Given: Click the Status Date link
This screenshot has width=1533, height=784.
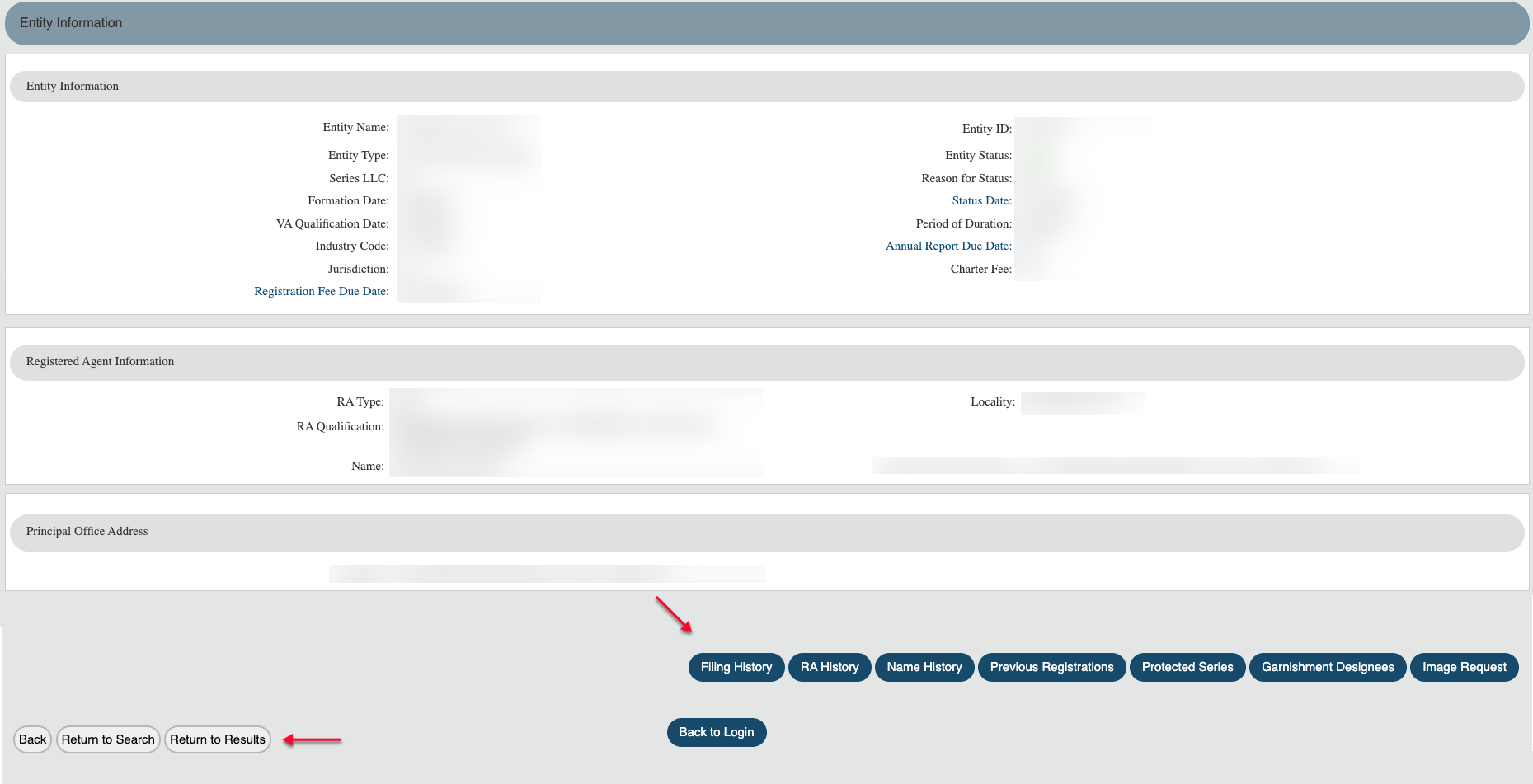Looking at the screenshot, I should 981,200.
